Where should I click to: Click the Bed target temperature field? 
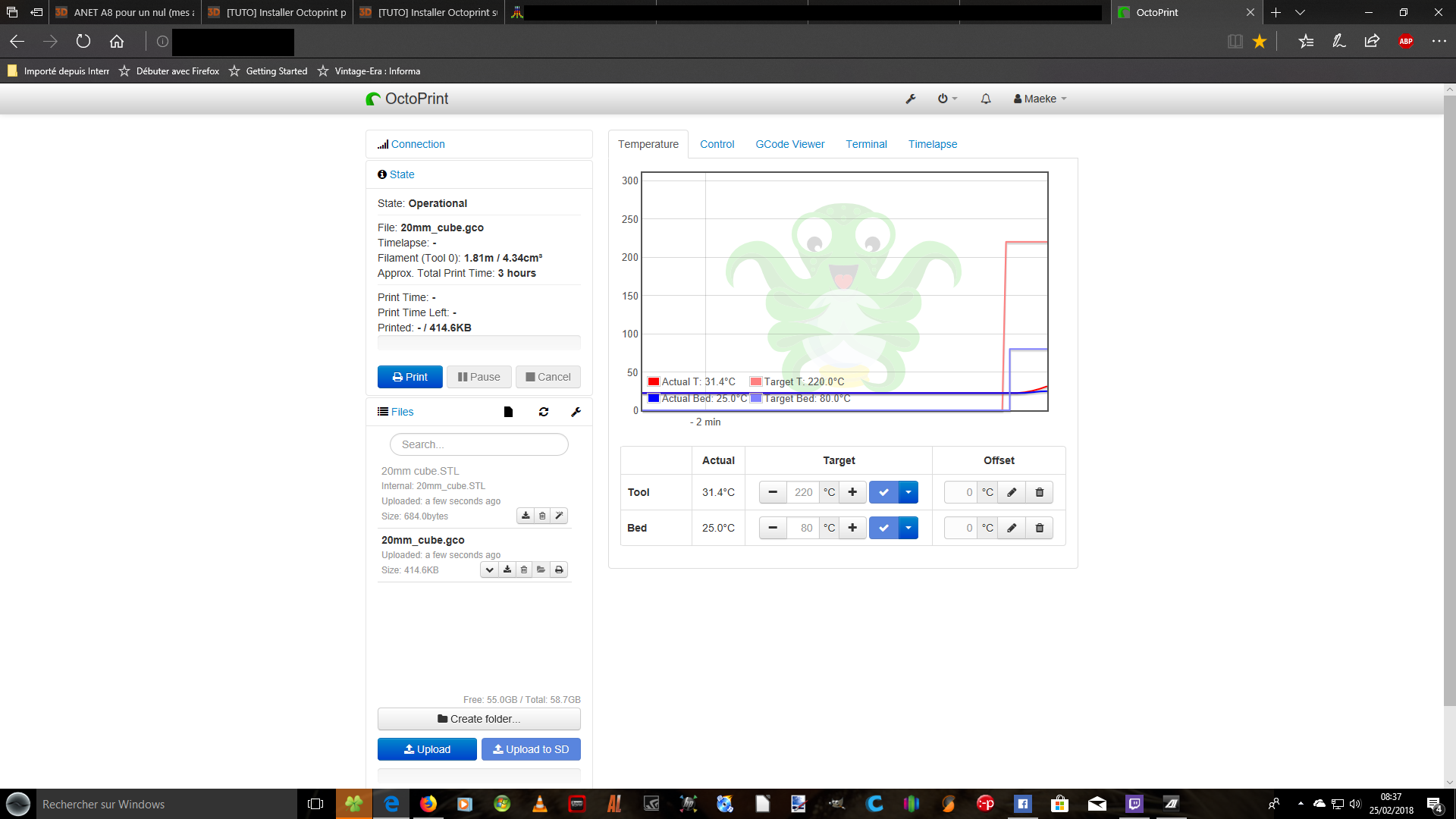click(803, 528)
